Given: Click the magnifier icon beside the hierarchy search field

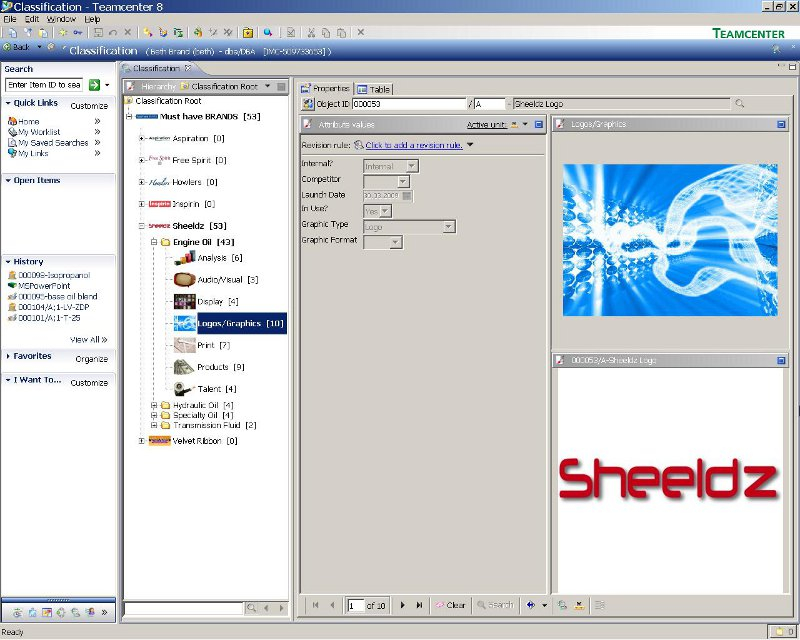Looking at the screenshot, I should point(251,608).
